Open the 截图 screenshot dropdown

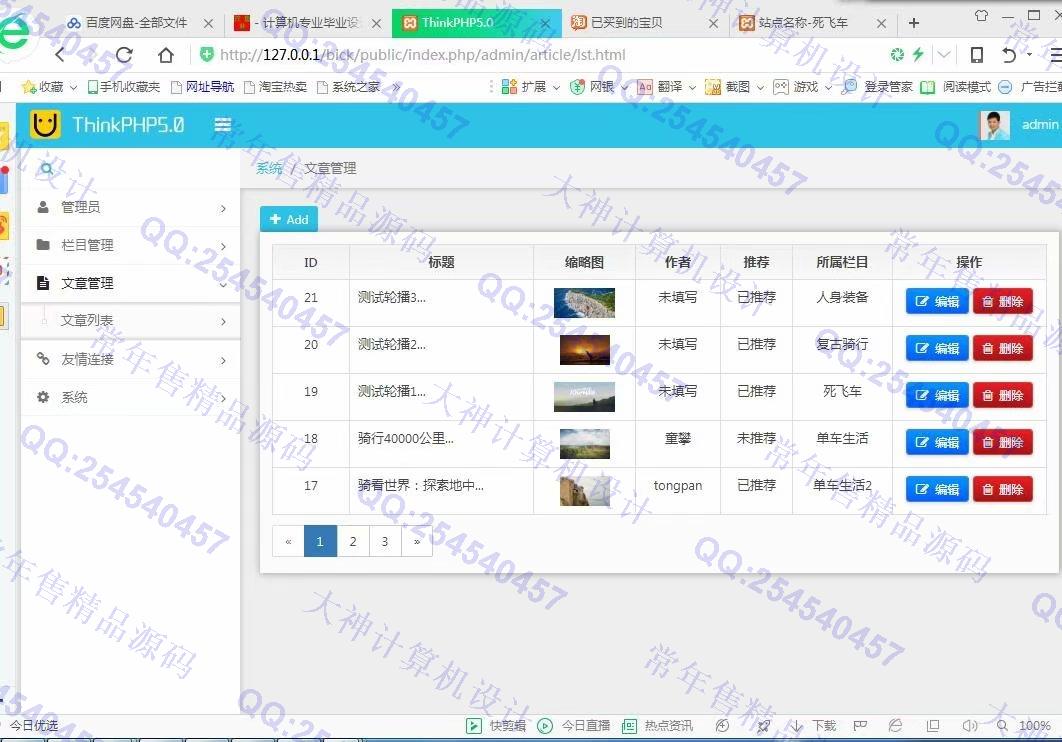click(x=734, y=87)
